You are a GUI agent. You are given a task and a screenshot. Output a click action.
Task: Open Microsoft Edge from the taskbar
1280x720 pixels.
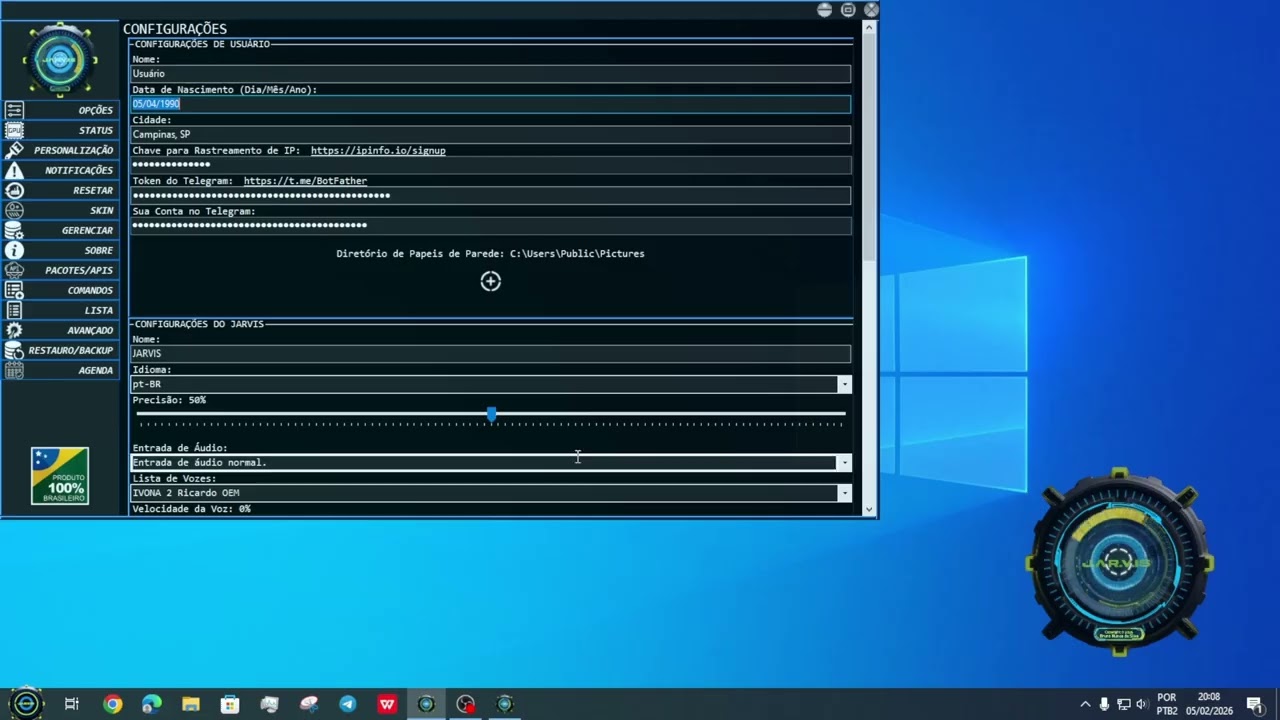[152, 704]
